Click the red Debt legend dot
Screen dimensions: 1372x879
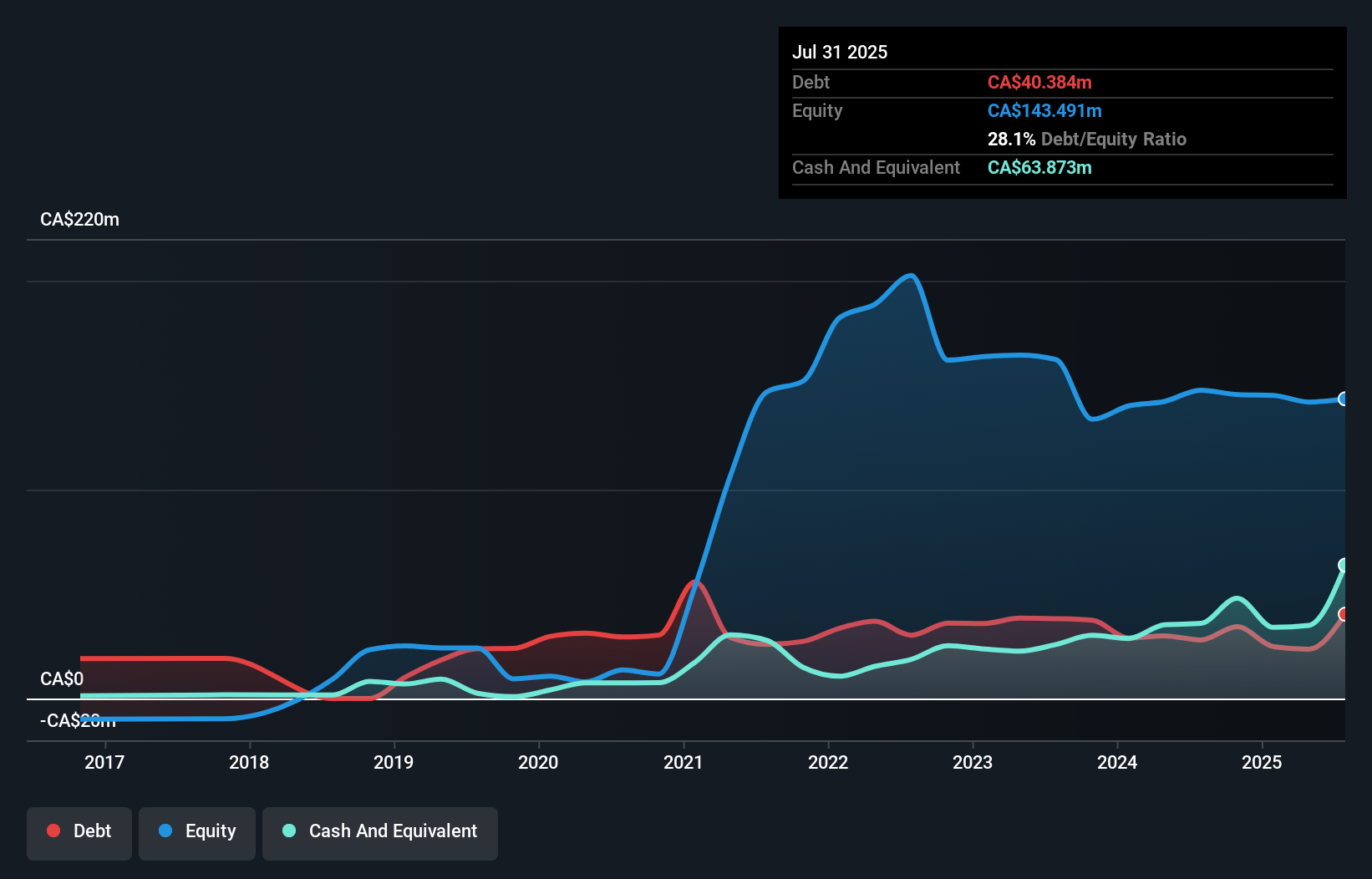tap(53, 831)
